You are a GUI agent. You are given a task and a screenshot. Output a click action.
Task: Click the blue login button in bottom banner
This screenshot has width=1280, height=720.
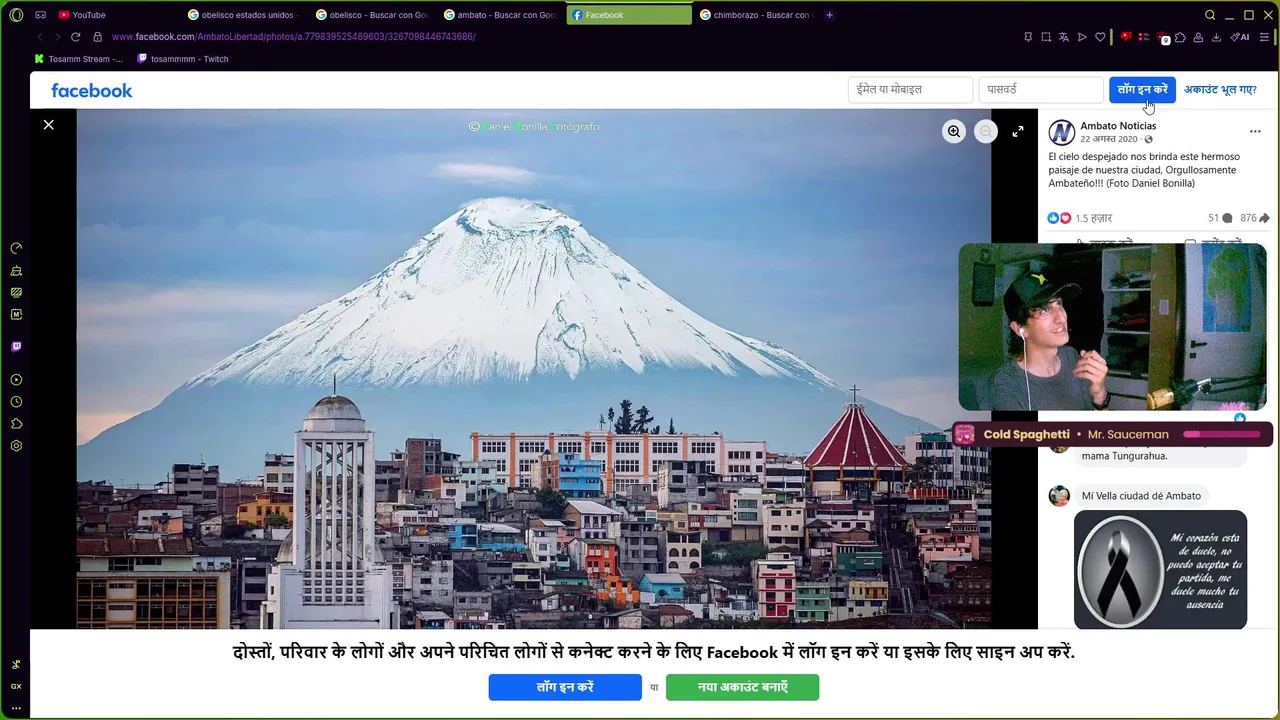point(565,687)
